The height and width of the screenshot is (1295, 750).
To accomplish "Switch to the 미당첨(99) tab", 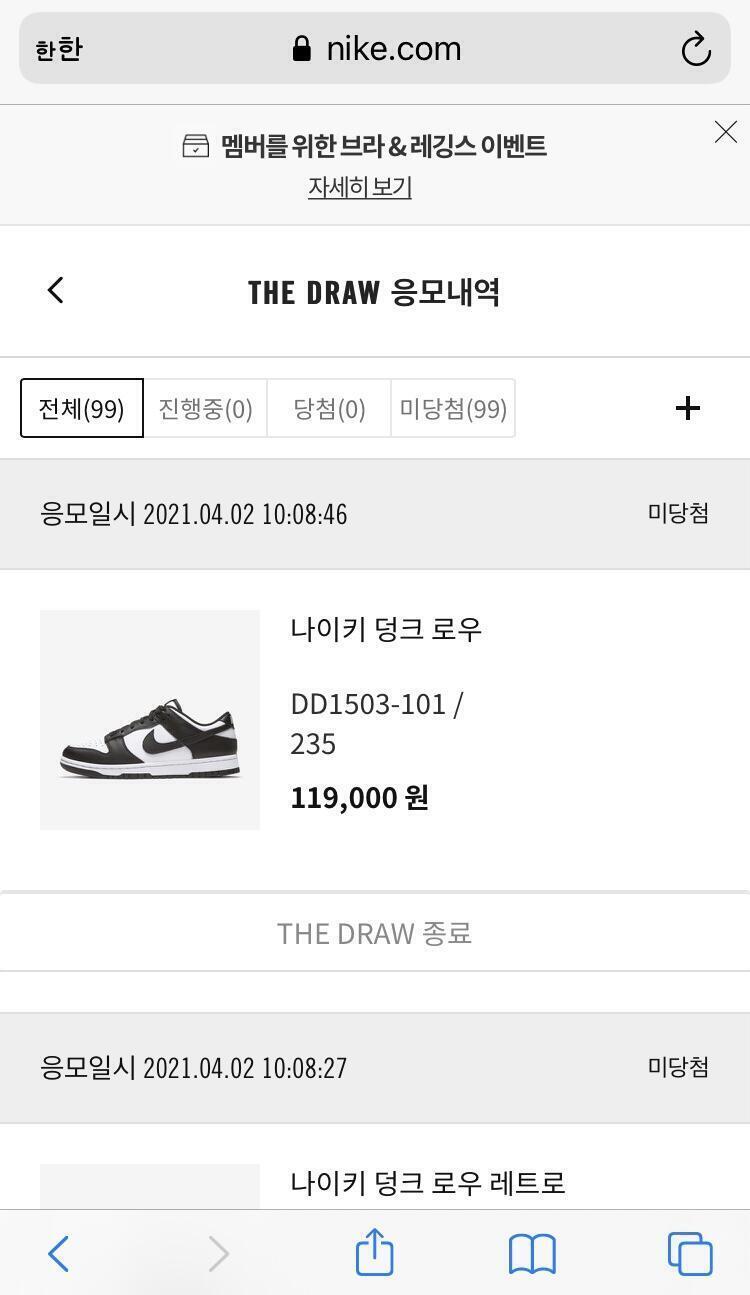I will (453, 408).
